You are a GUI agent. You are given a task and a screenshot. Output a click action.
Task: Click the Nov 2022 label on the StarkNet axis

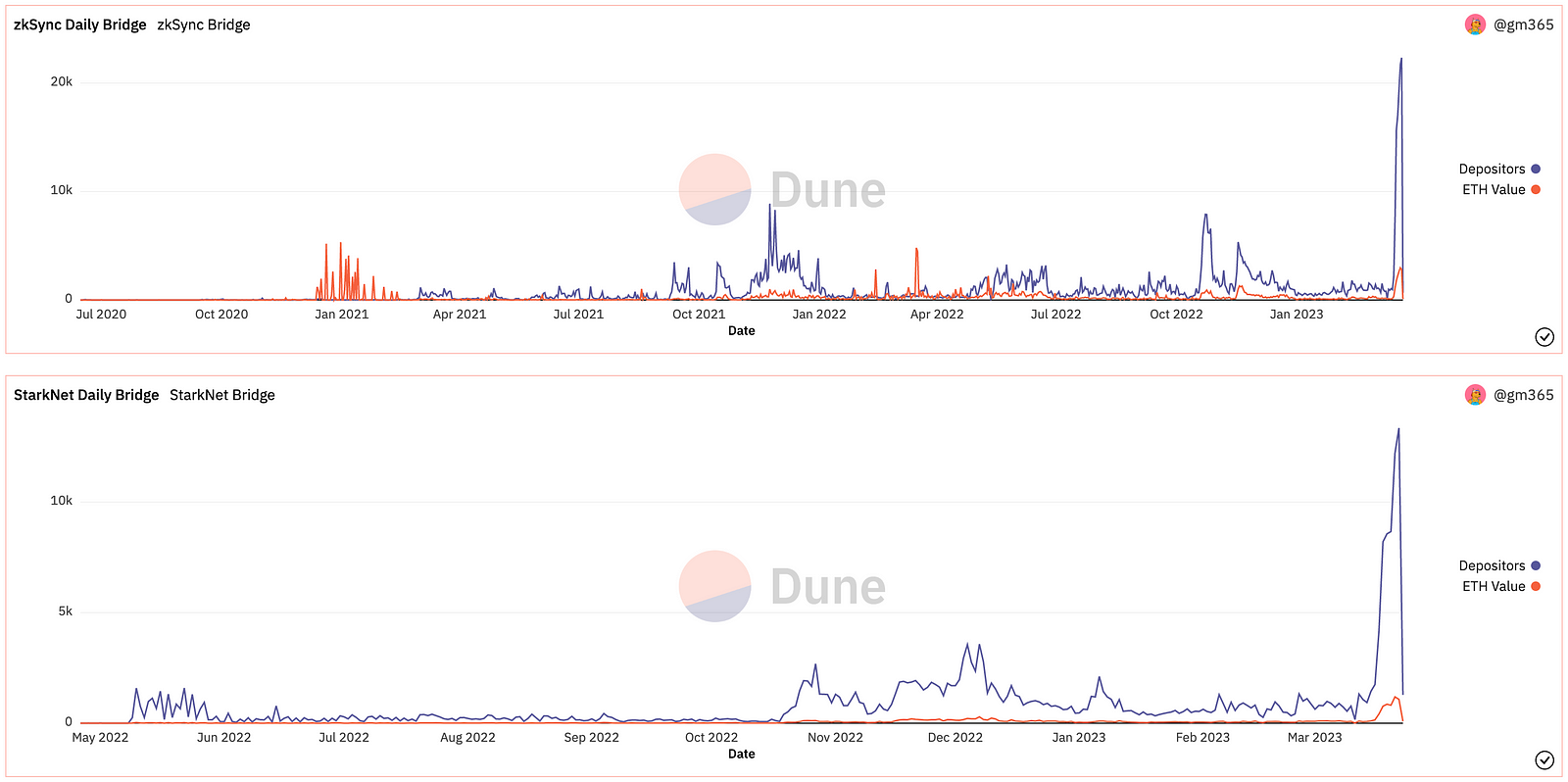point(835,738)
